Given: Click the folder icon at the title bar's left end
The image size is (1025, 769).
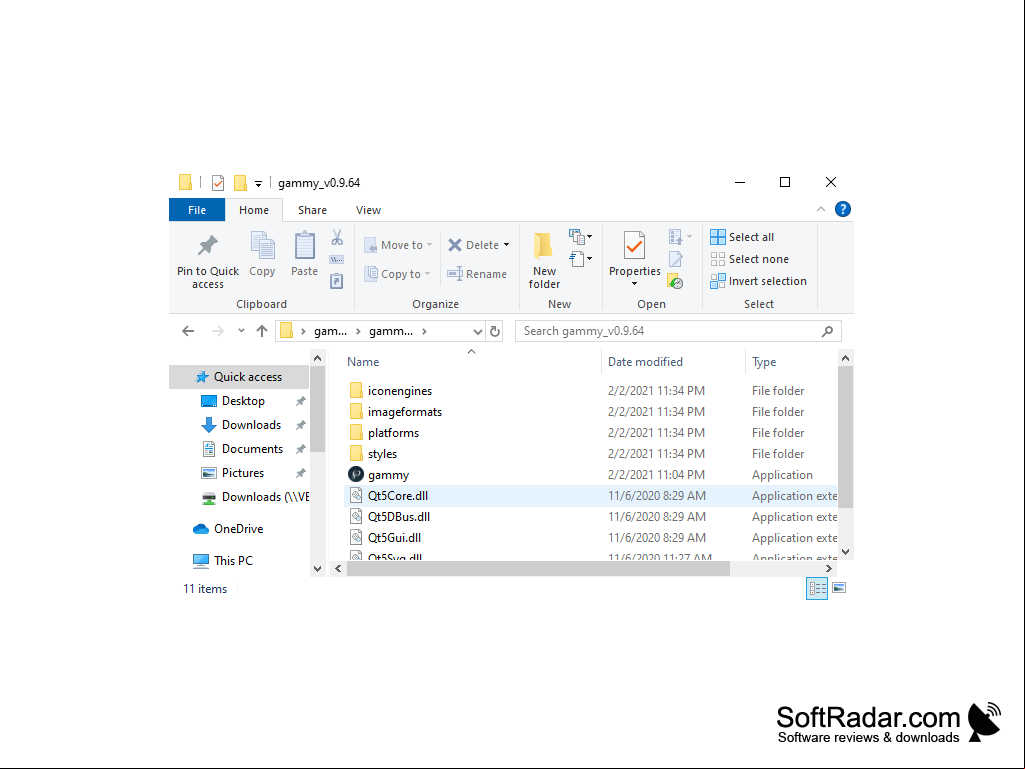Looking at the screenshot, I should 186,182.
